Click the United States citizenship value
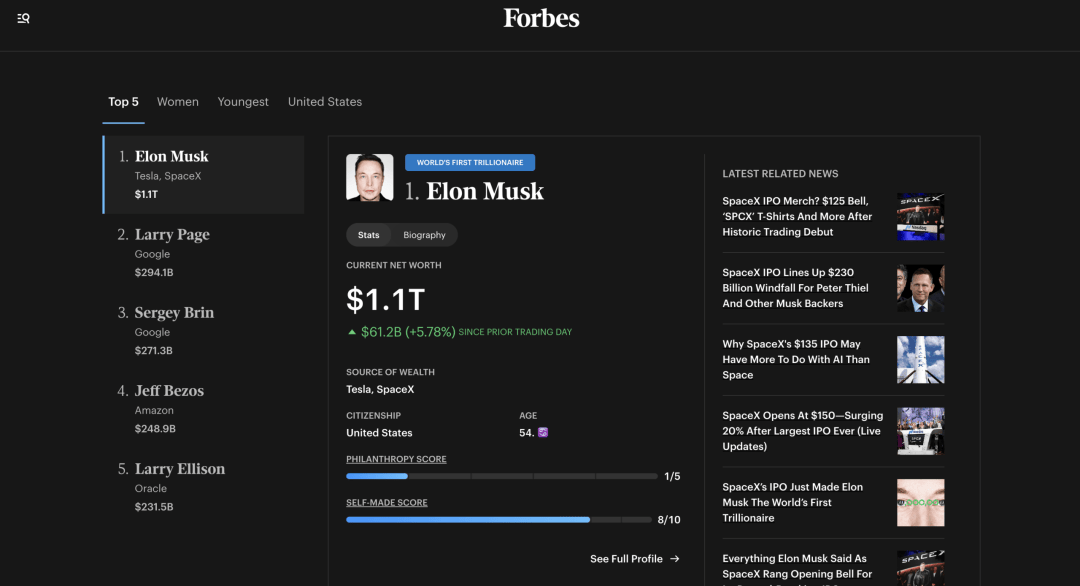1080x586 pixels. pyautogui.click(x=379, y=433)
